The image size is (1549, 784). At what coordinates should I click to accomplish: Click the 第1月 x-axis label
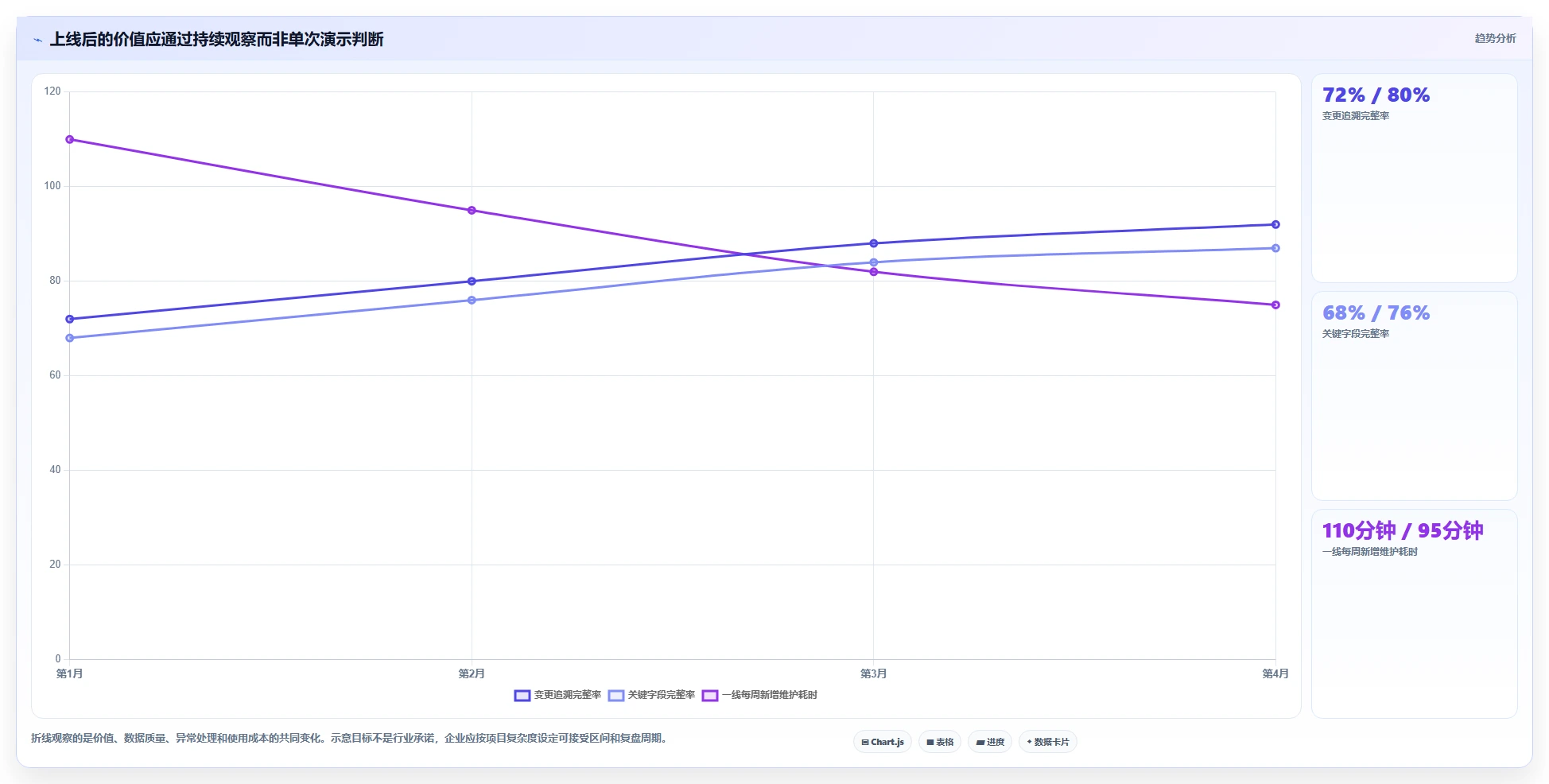click(x=70, y=674)
